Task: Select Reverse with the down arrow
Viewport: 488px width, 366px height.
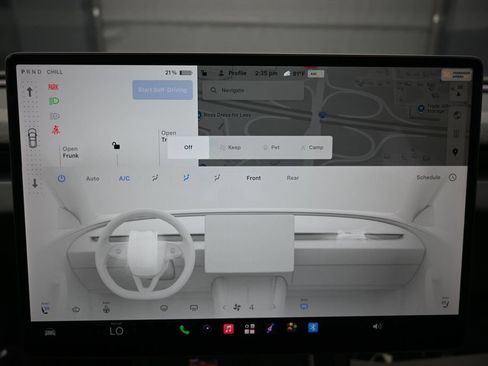Action: 35,183
